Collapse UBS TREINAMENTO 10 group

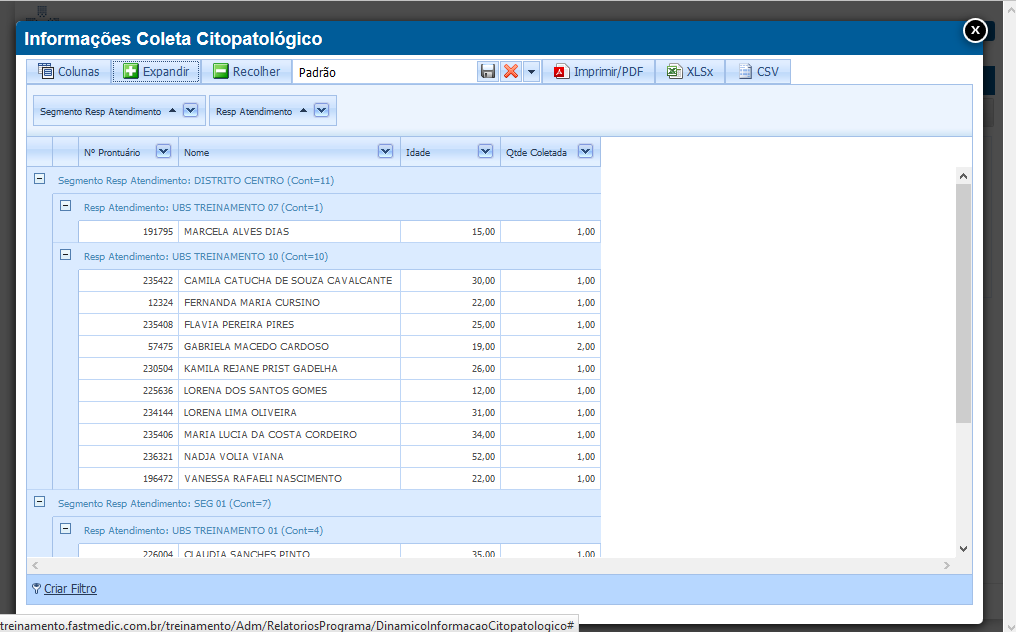click(65, 255)
